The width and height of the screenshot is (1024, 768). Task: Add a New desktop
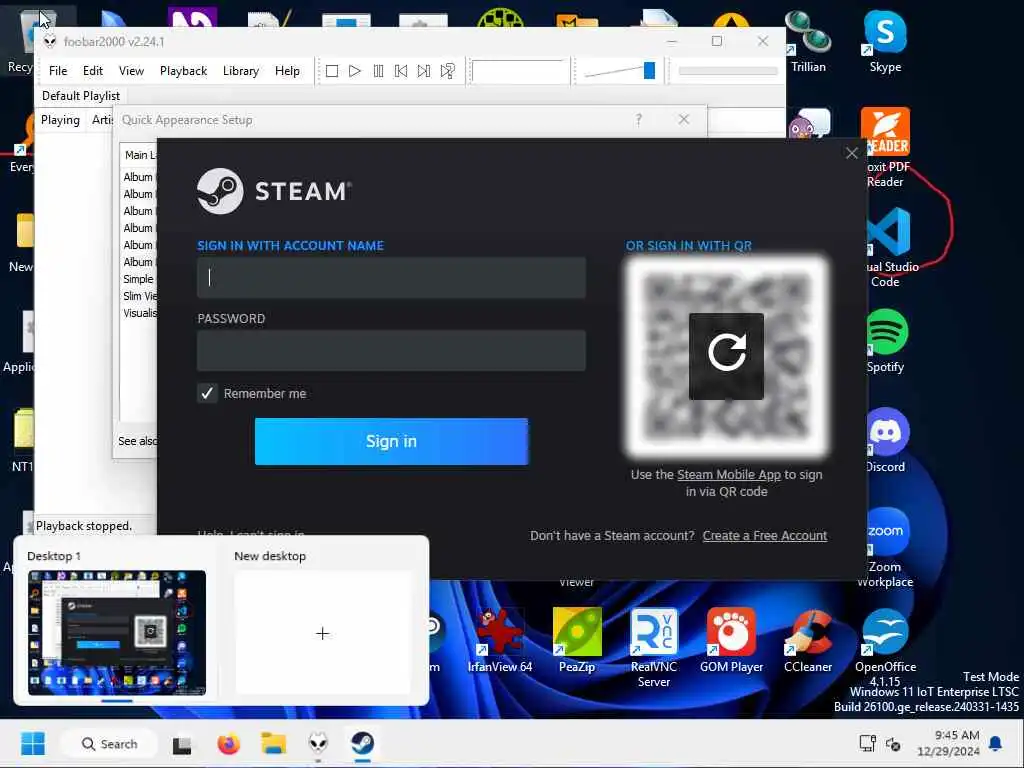point(323,633)
